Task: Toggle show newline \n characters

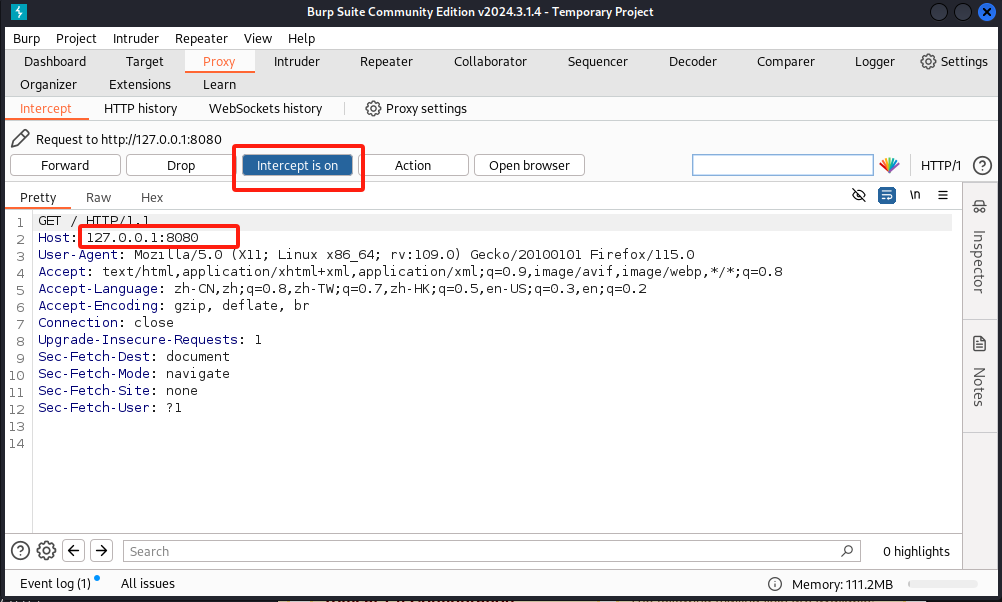Action: coord(915,195)
